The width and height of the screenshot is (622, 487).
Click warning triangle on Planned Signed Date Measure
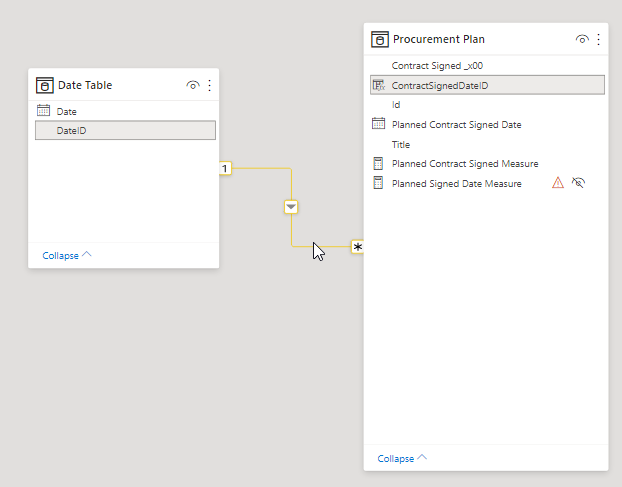(x=558, y=183)
